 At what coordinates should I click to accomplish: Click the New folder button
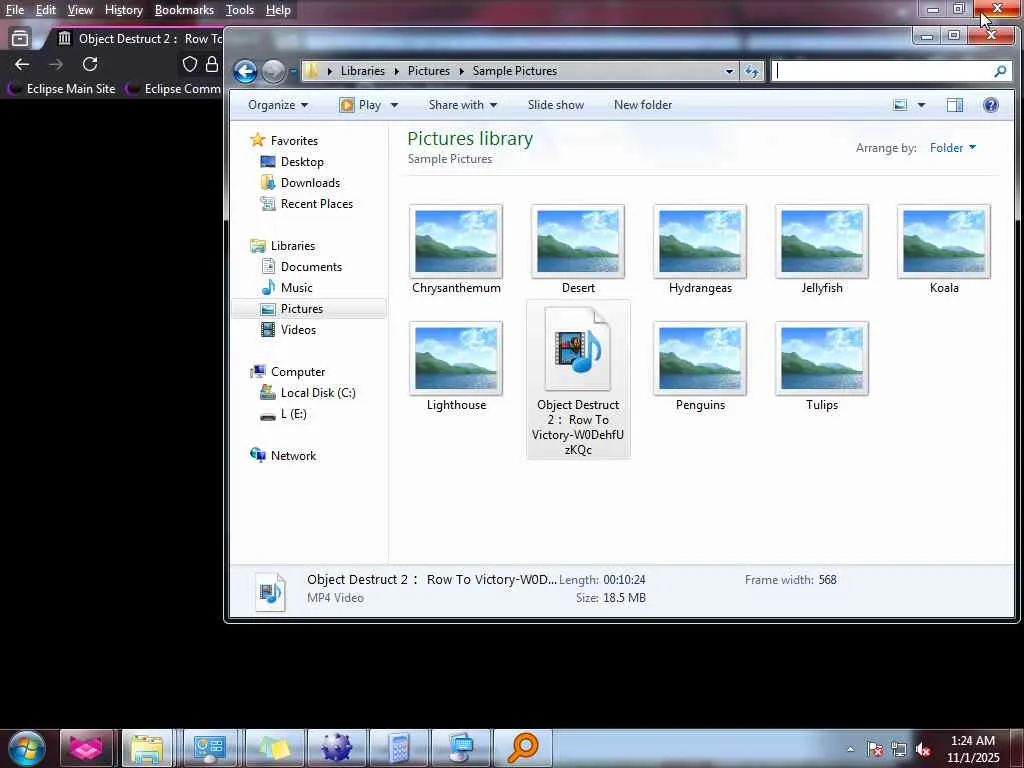[x=643, y=105]
